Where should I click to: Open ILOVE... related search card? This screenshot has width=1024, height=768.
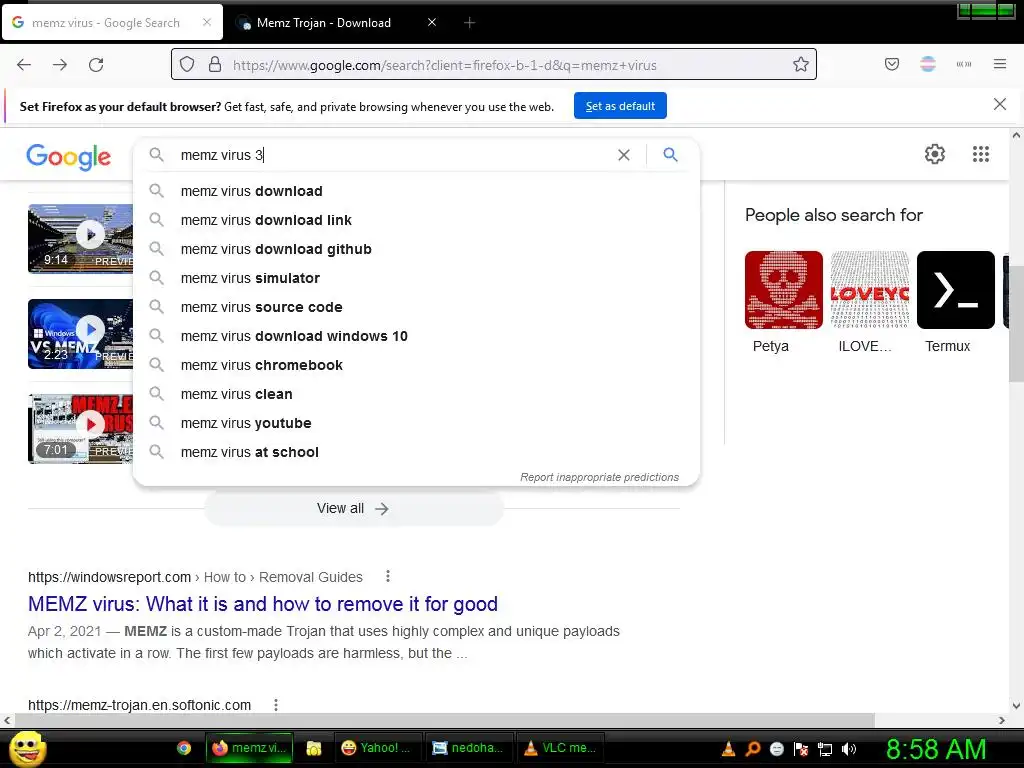click(x=869, y=302)
